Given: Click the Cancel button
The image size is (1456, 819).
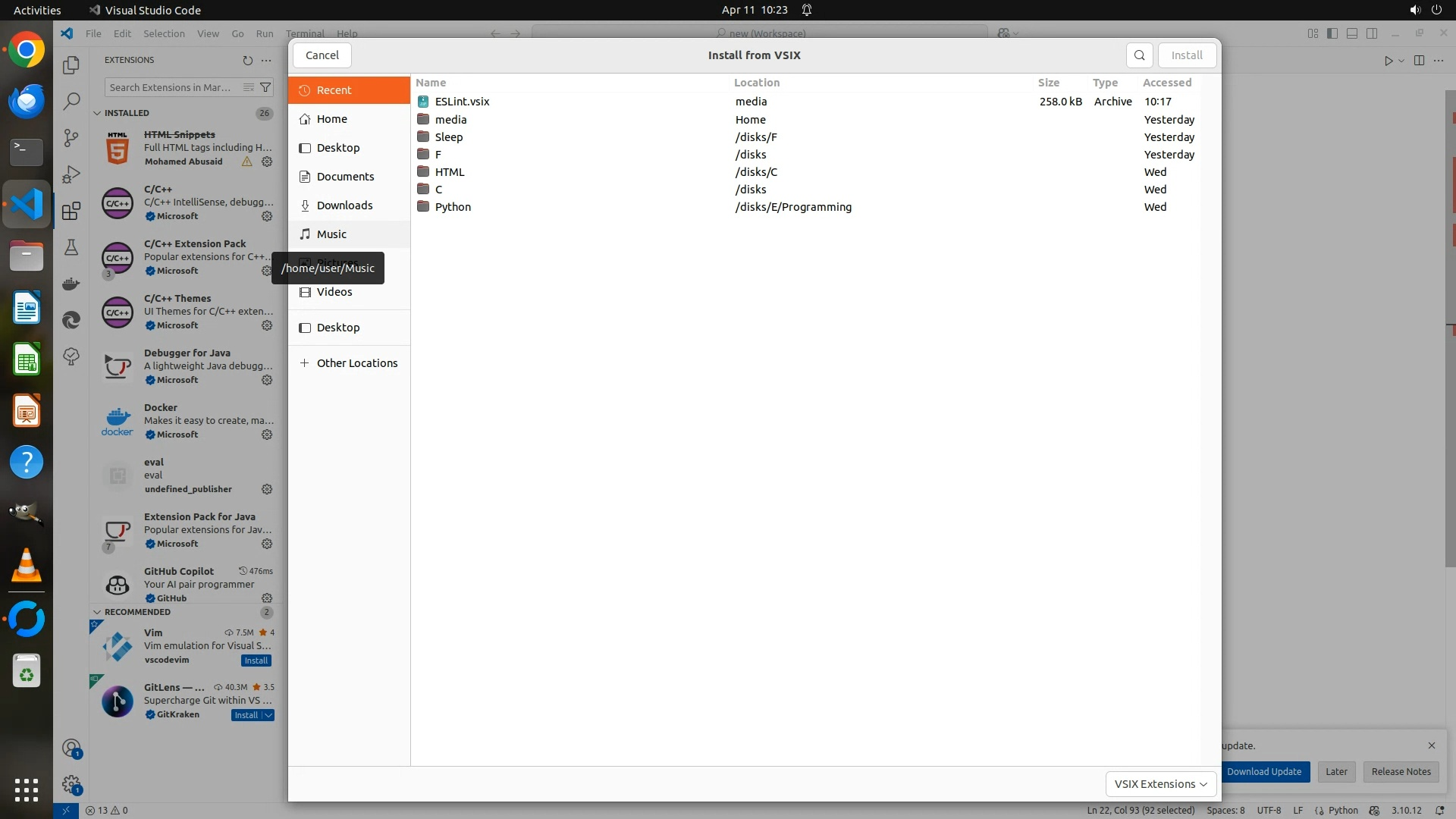Looking at the screenshot, I should [322, 55].
